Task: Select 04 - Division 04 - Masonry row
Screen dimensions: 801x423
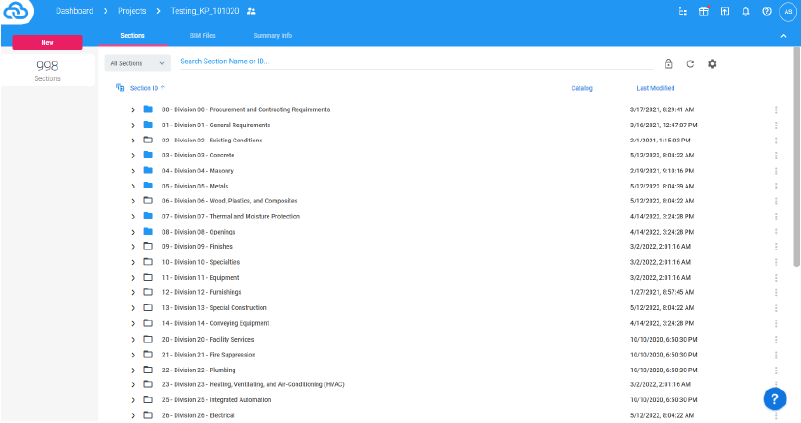Action: click(x=198, y=171)
